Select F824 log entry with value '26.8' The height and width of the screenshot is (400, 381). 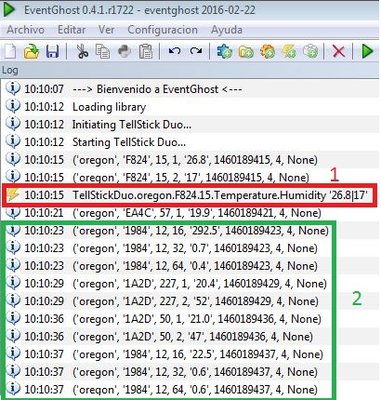[190, 160]
